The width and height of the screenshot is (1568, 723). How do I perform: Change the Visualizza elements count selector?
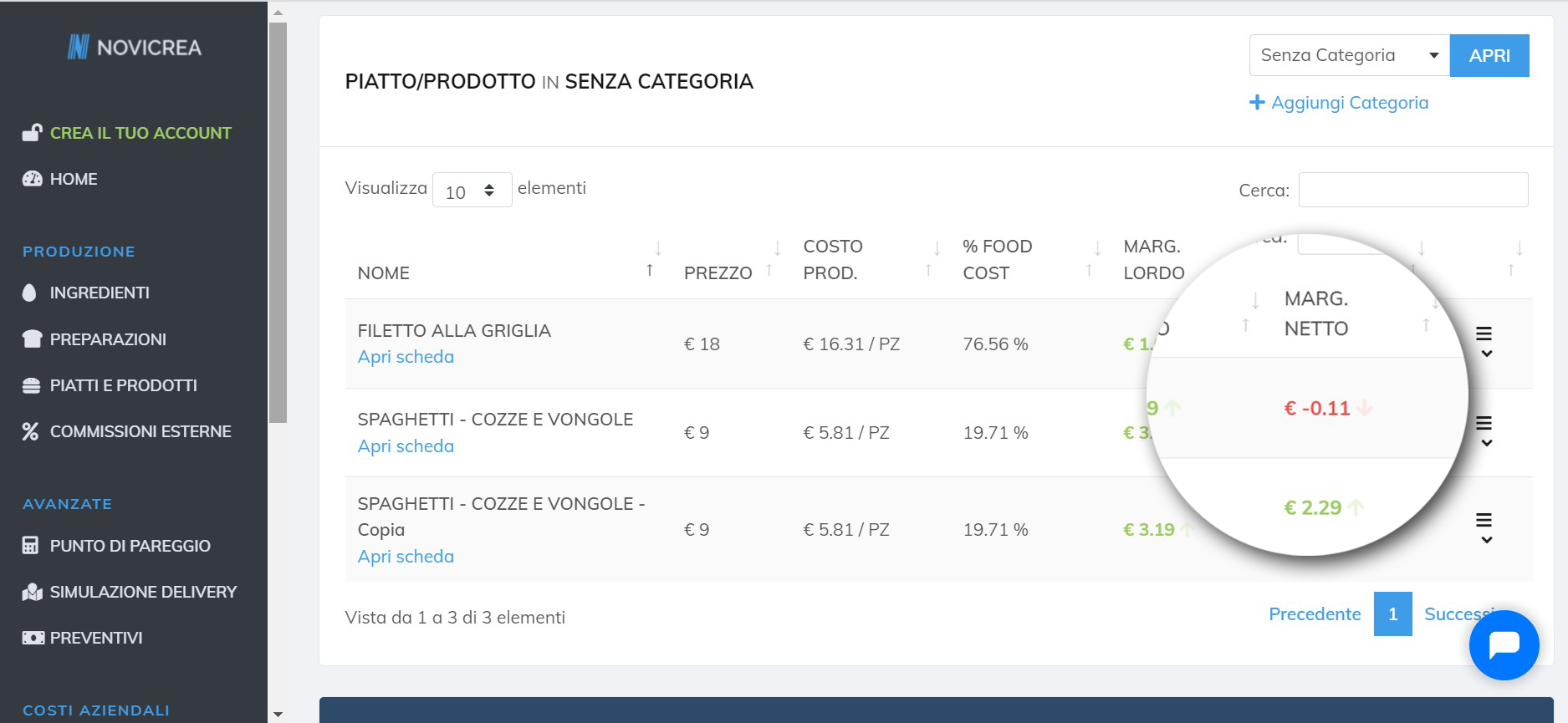pyautogui.click(x=472, y=191)
